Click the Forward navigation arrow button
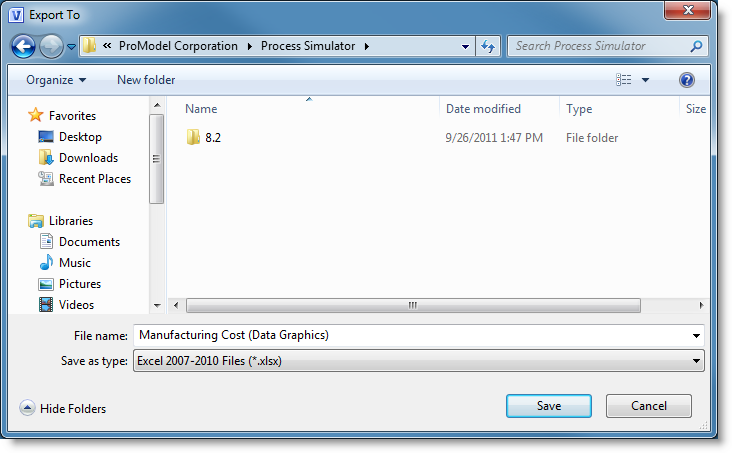This screenshot has width=732, height=453. (51, 46)
